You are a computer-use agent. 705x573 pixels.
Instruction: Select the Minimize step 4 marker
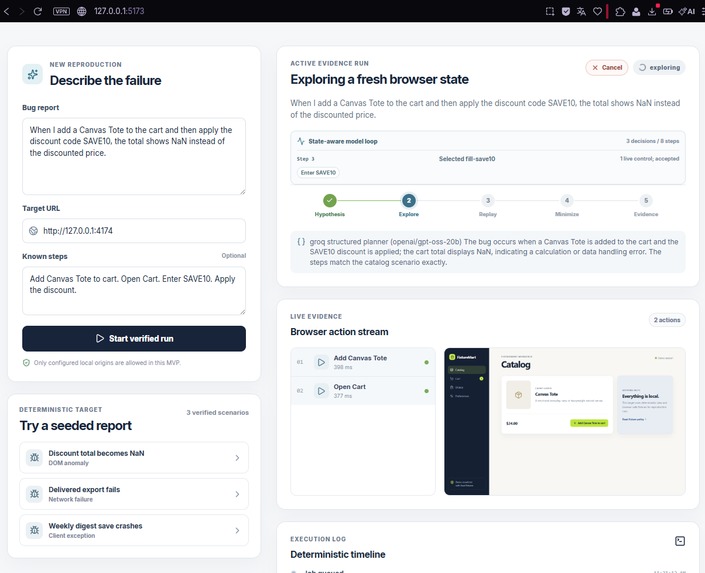pos(567,201)
